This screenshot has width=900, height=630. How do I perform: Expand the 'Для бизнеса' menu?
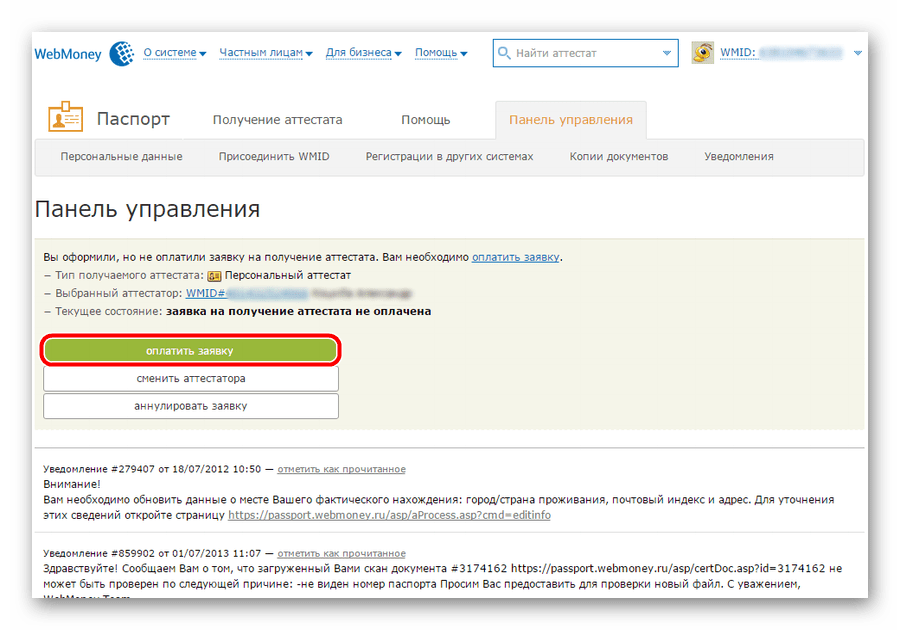[363, 53]
